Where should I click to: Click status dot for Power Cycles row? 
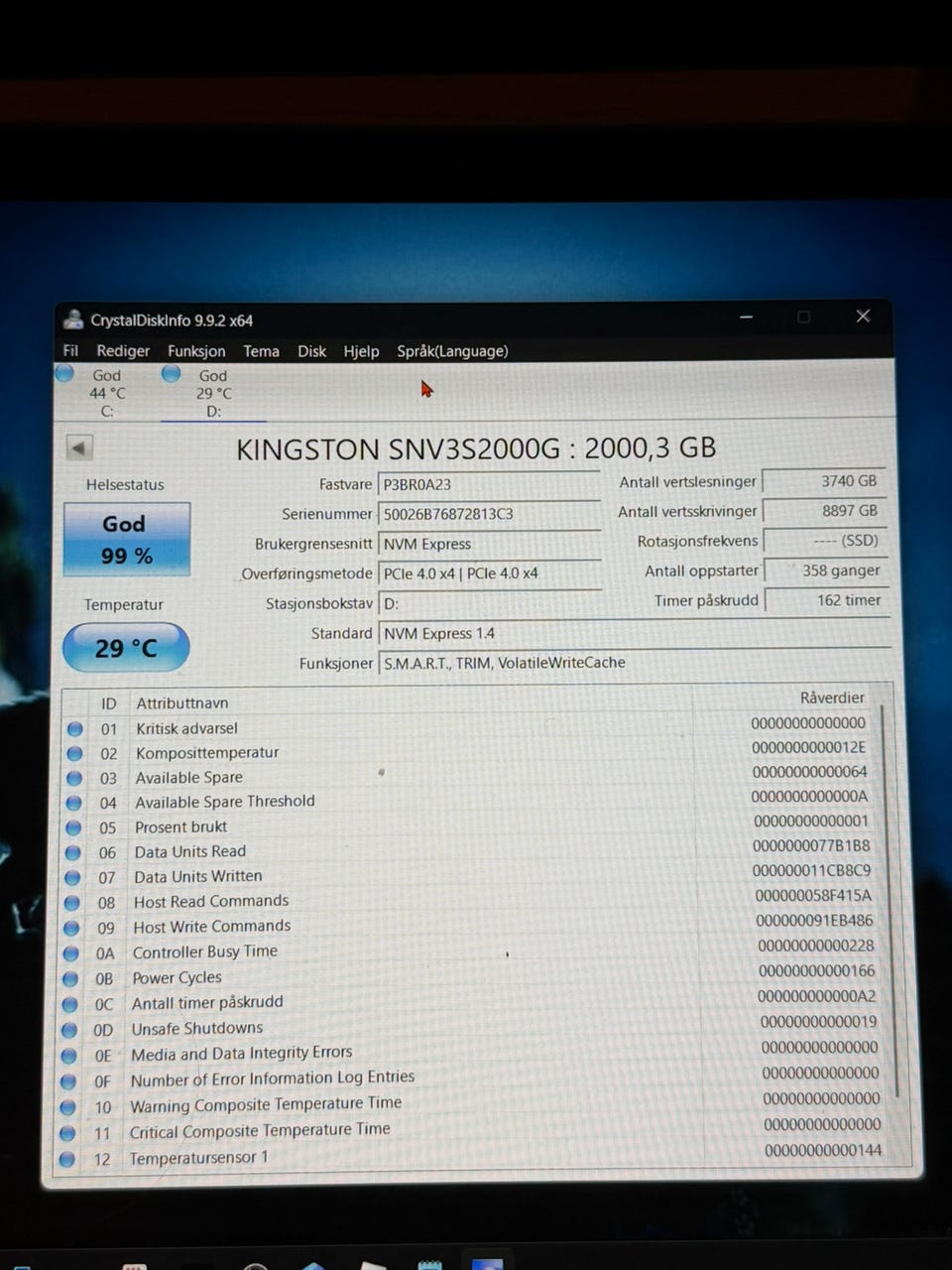point(70,979)
